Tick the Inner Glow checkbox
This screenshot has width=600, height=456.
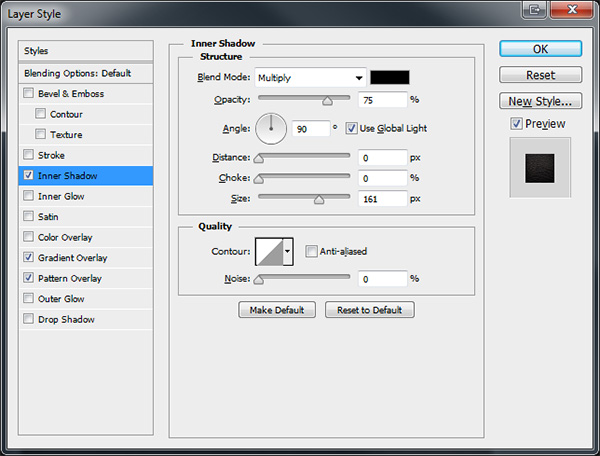28,195
